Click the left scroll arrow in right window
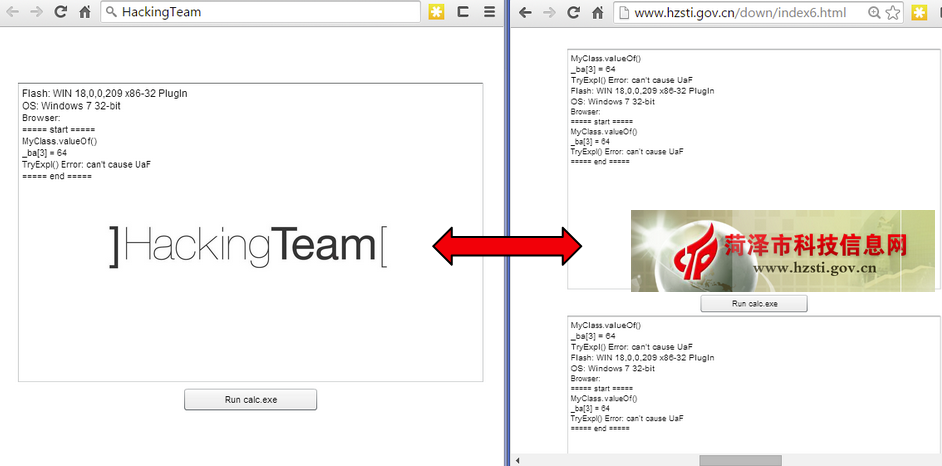The image size is (942, 466). coord(518,461)
